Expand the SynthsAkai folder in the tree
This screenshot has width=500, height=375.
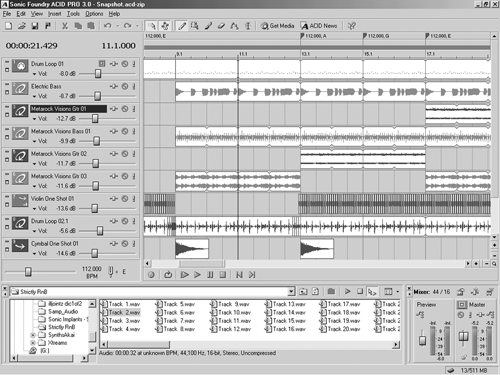tap(33, 335)
